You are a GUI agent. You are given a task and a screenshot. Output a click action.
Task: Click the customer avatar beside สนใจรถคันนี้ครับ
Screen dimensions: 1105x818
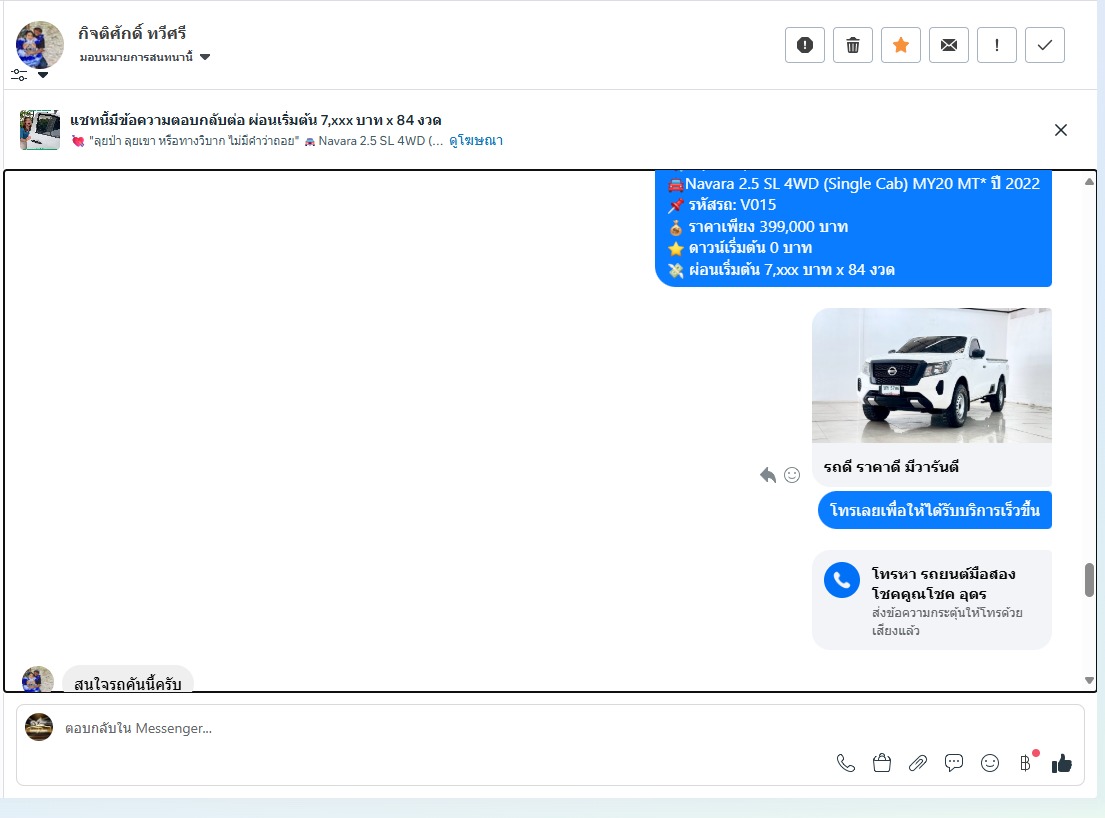38,679
